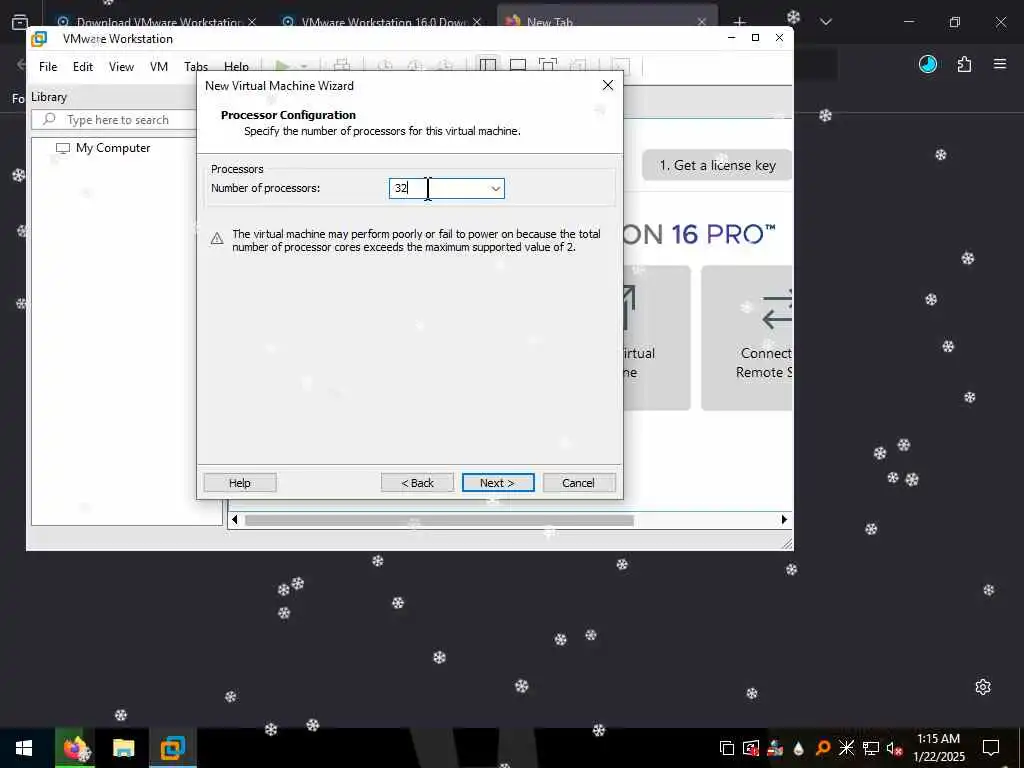1024x768 pixels.
Task: Click the taskbar clock showing 1:15 AM
Action: point(938,748)
